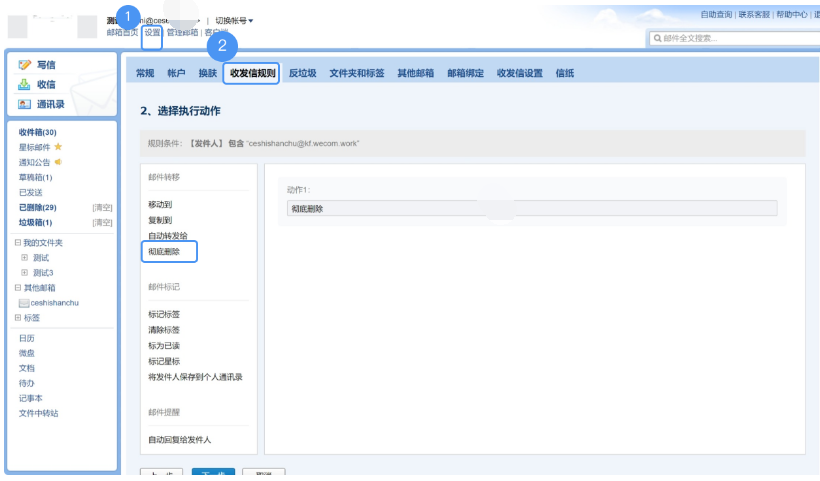Collapse the 我的文件夹 tree section
This screenshot has width=820, height=481.
coord(17,243)
